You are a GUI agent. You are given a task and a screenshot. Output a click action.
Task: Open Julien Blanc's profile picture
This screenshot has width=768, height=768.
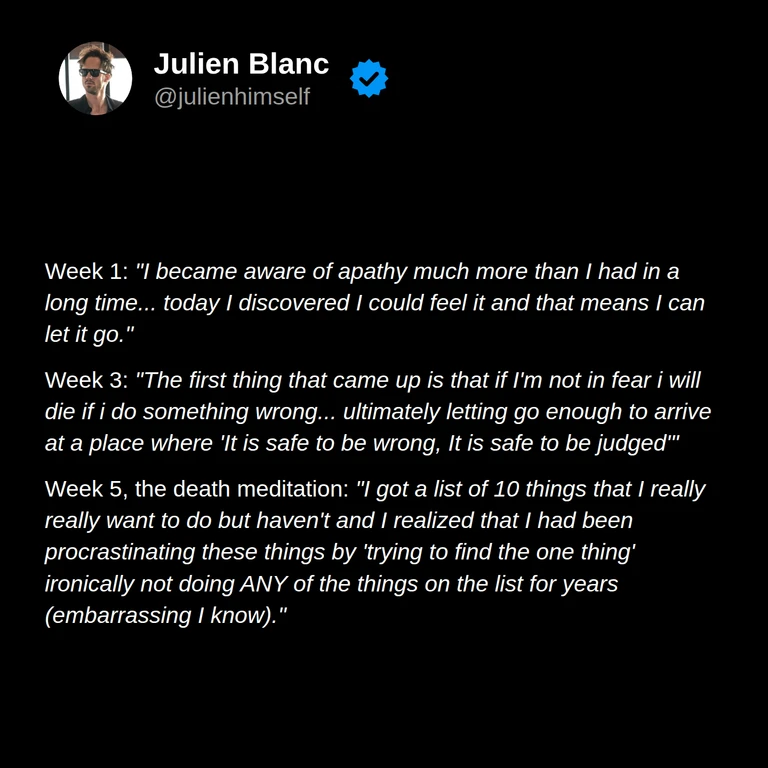(x=95, y=78)
